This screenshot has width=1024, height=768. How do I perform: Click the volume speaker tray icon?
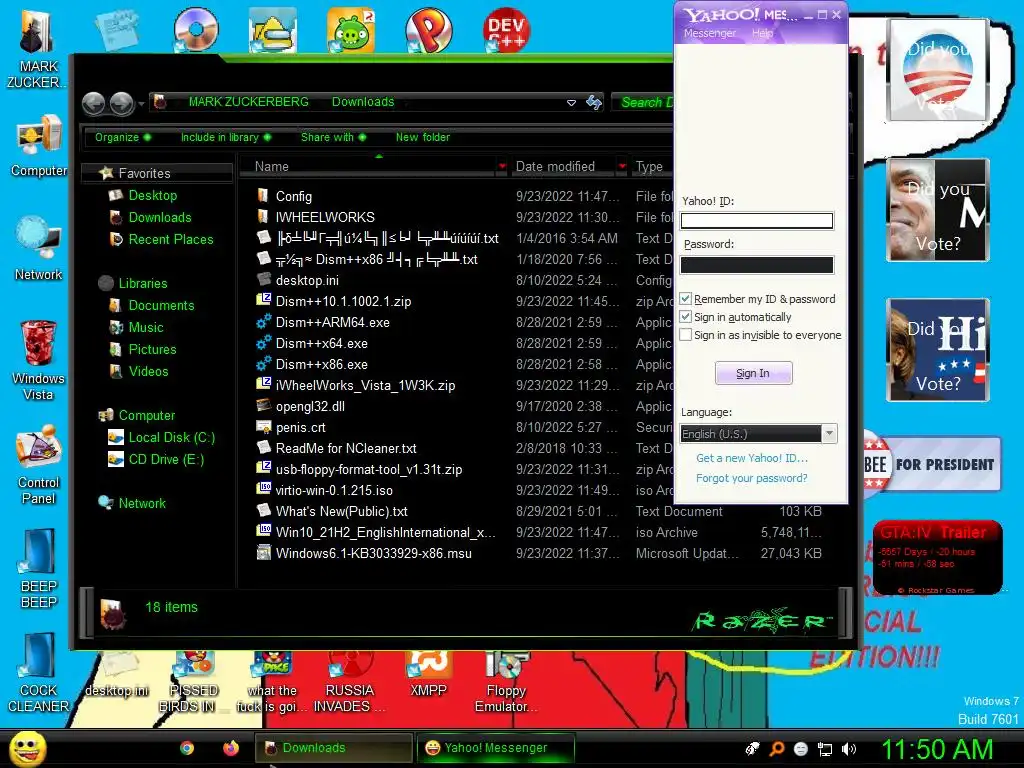pos(849,749)
